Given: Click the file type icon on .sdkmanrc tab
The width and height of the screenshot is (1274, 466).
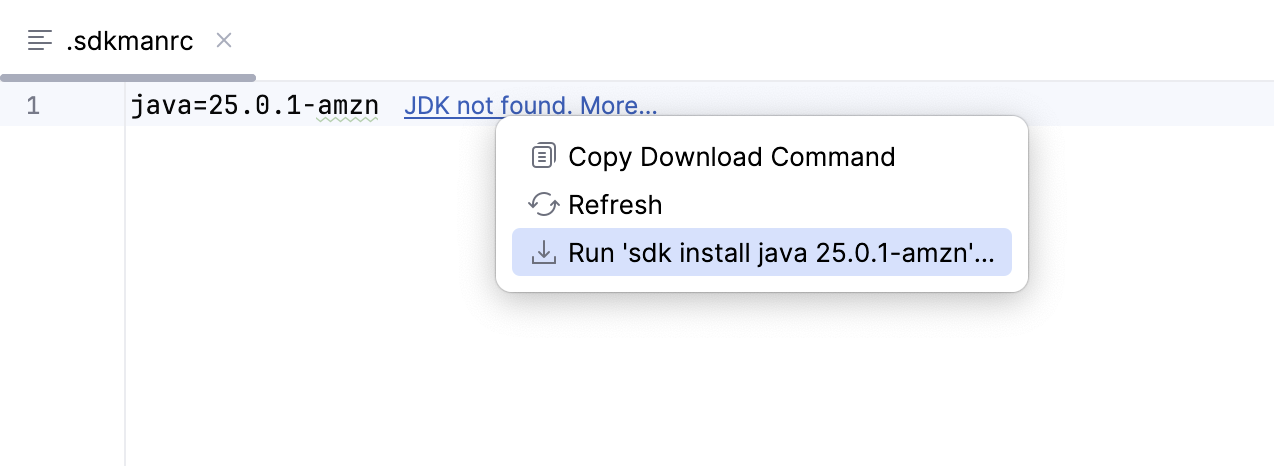Looking at the screenshot, I should [40, 41].
